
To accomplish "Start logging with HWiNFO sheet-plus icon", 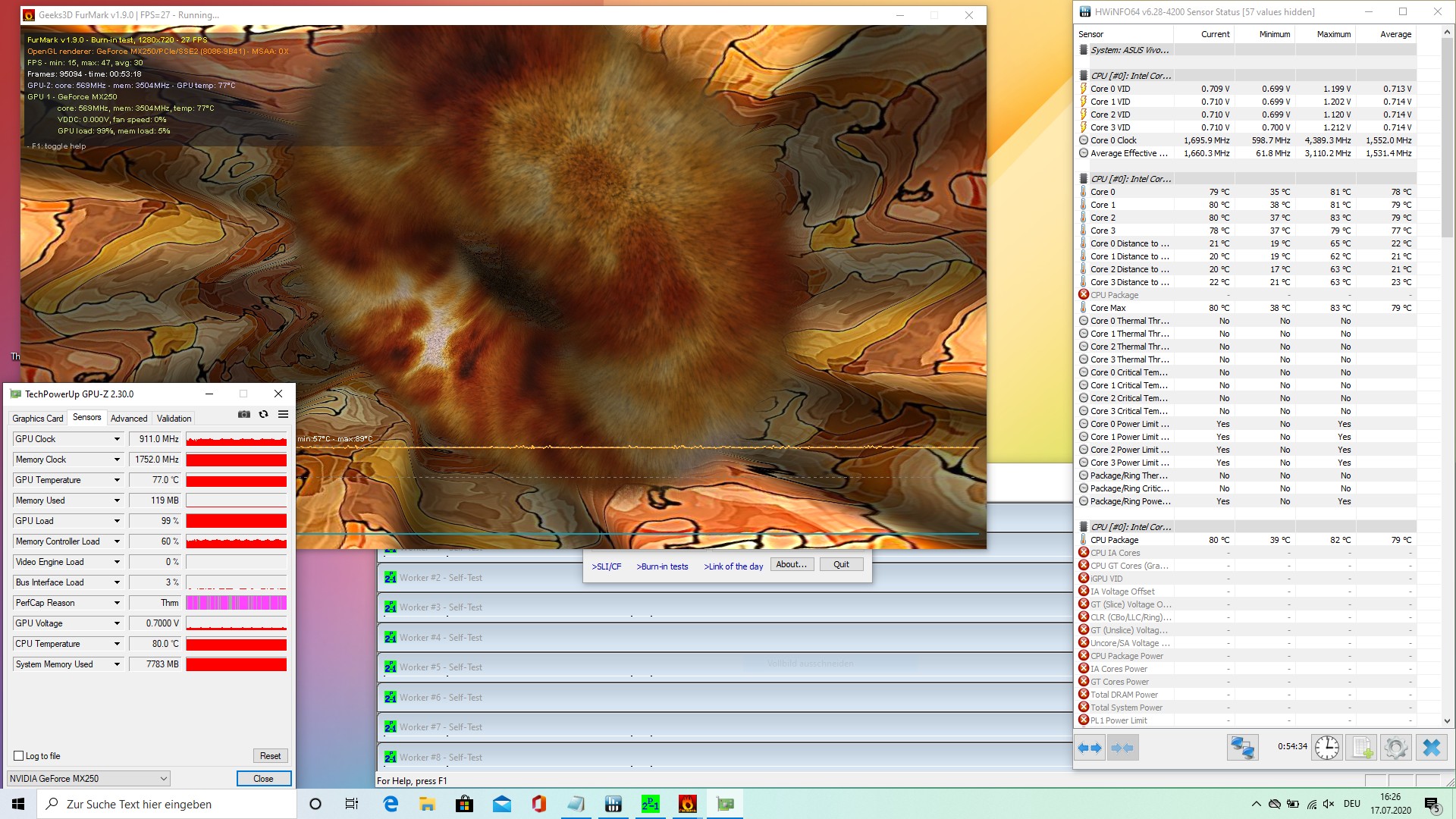I will pos(1362,748).
